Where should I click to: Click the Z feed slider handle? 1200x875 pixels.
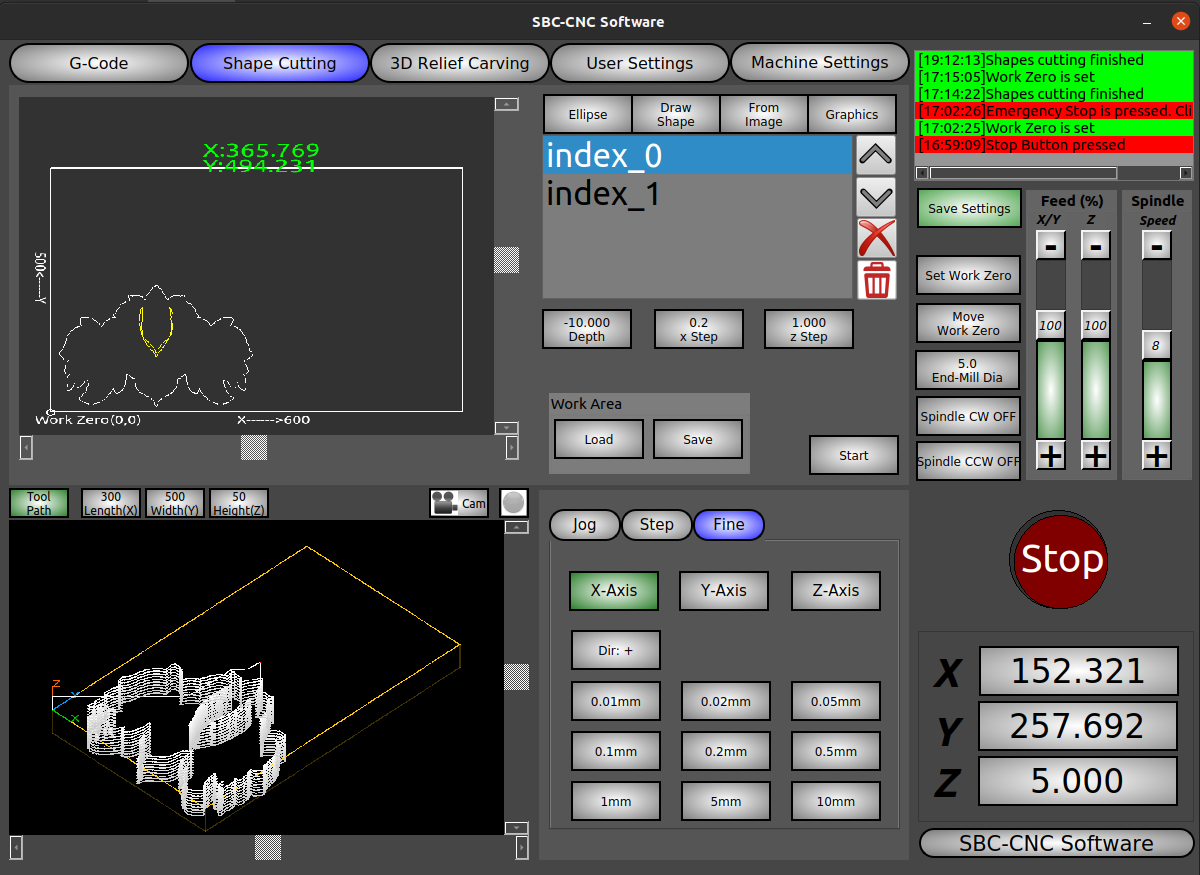(x=1095, y=325)
